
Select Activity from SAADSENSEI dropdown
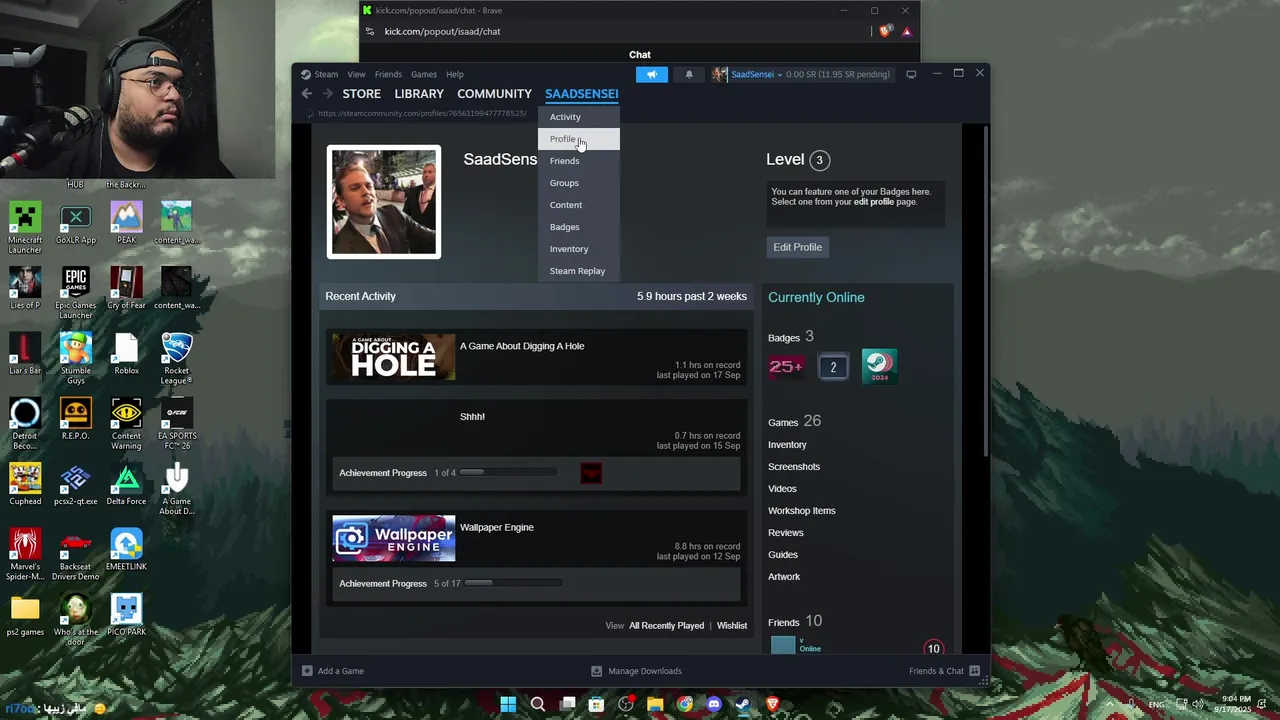(x=579, y=117)
